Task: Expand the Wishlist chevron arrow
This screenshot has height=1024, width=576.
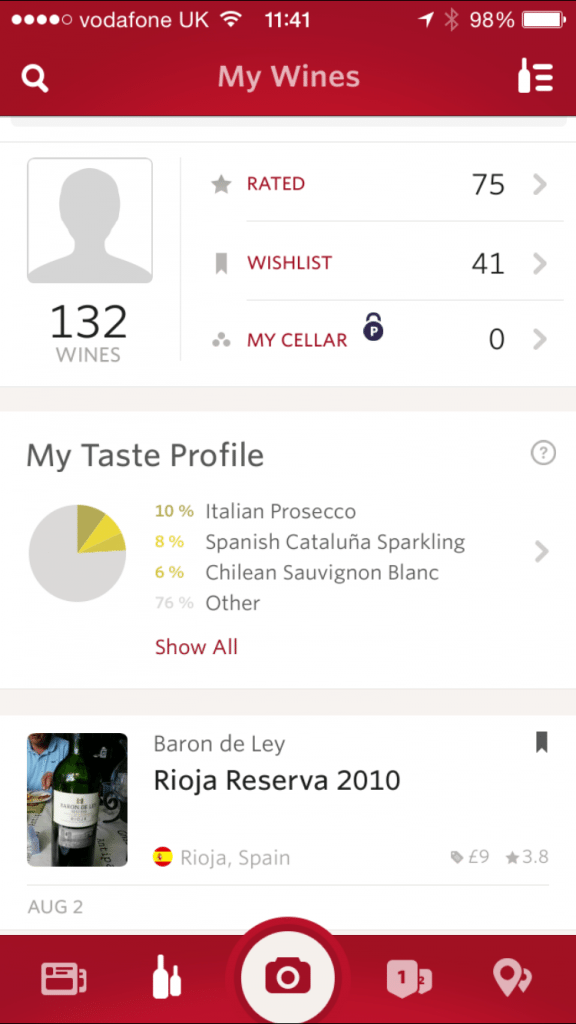Action: 539,264
